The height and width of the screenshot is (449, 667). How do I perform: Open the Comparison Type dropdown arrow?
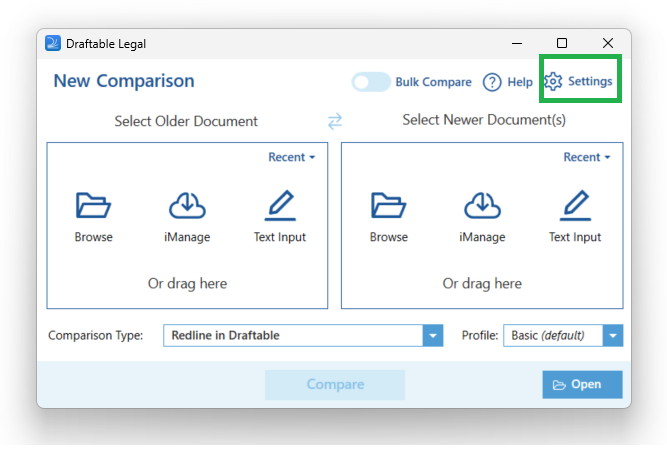433,335
